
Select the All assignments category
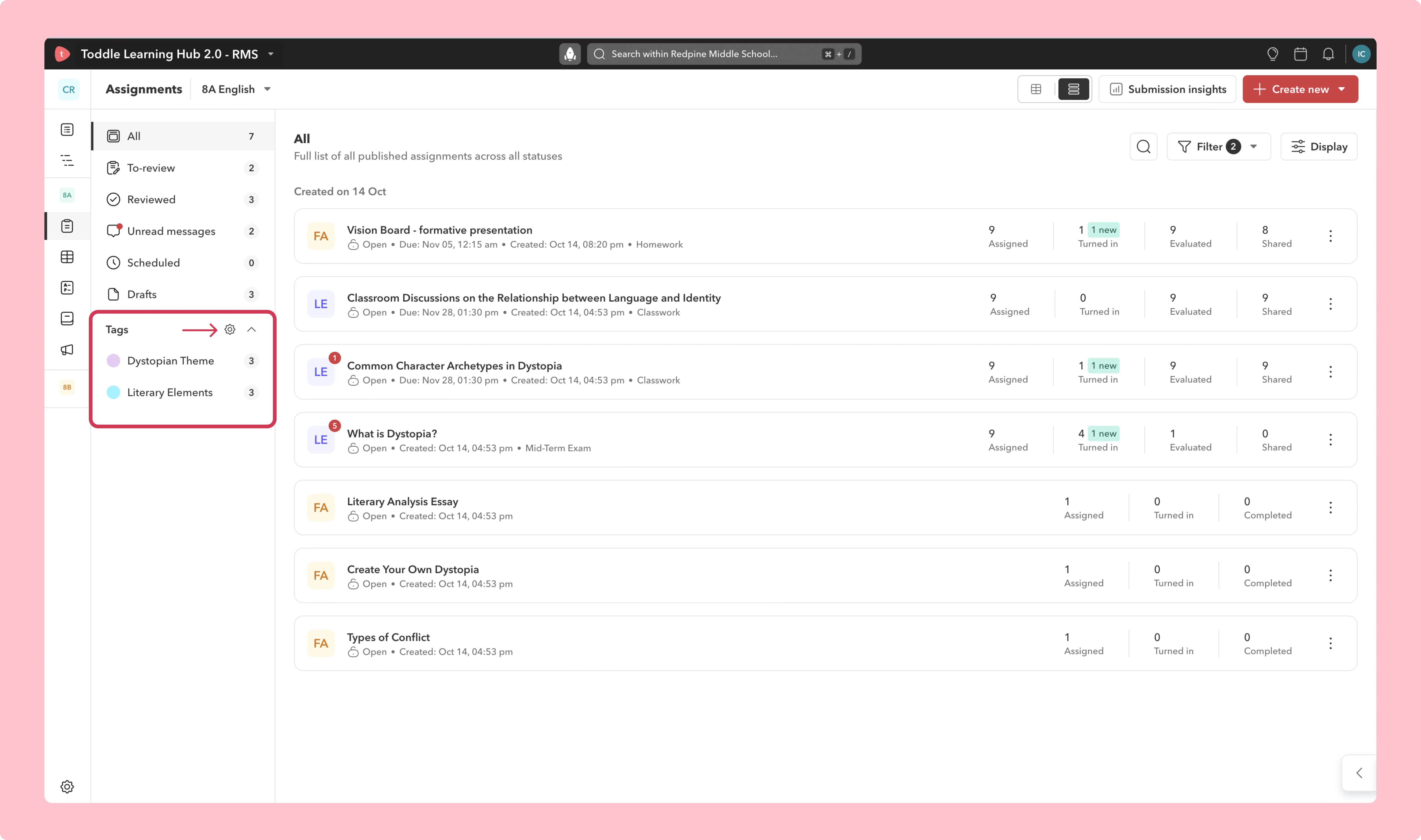coord(183,136)
